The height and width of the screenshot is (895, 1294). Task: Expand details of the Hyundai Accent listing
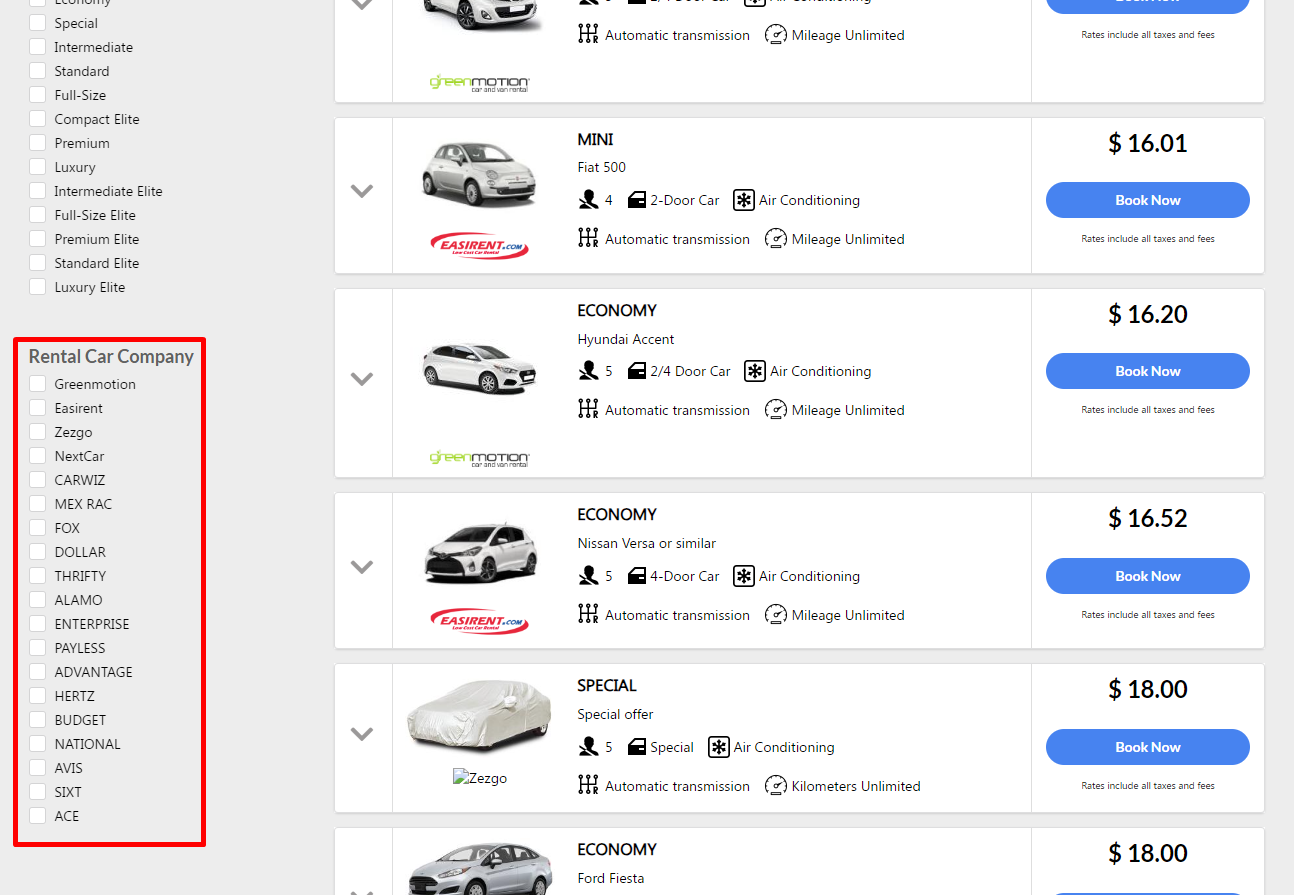point(362,379)
